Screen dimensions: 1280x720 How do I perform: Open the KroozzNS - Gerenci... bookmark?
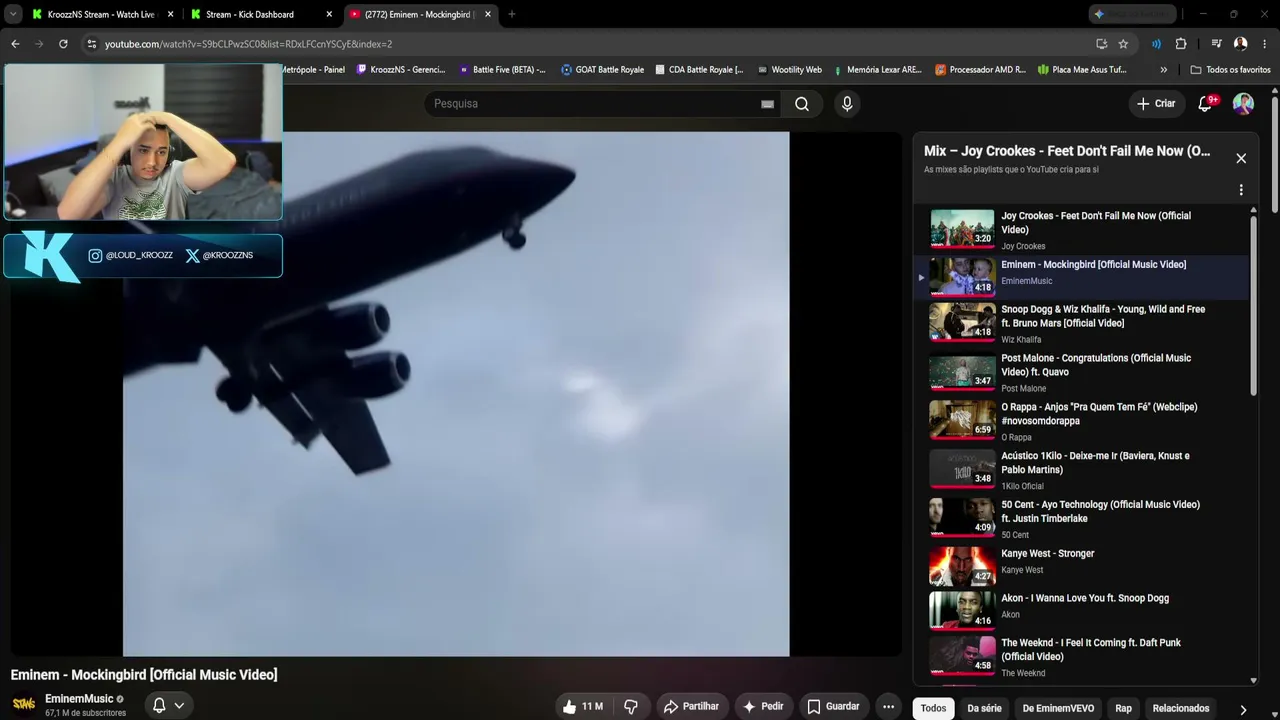point(401,70)
